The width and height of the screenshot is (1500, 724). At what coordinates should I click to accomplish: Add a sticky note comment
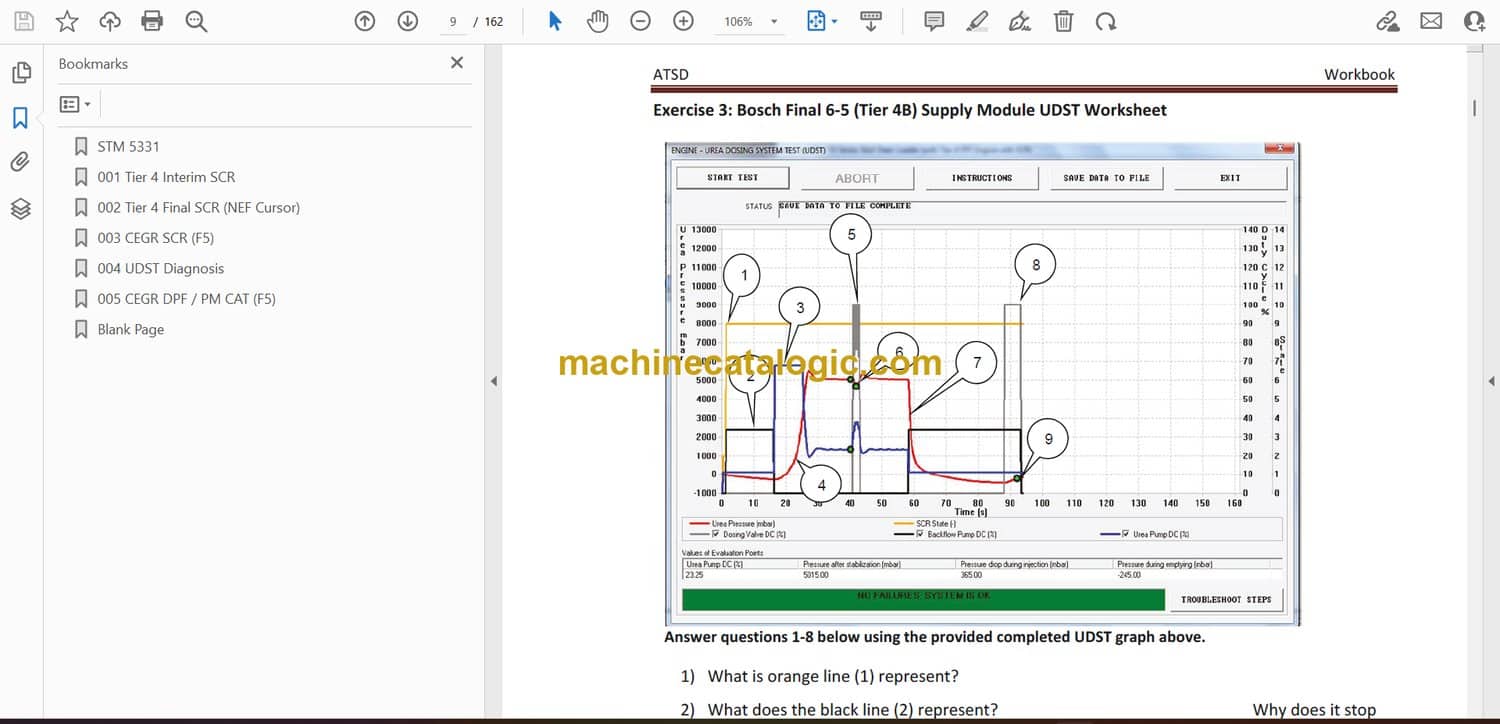click(934, 21)
